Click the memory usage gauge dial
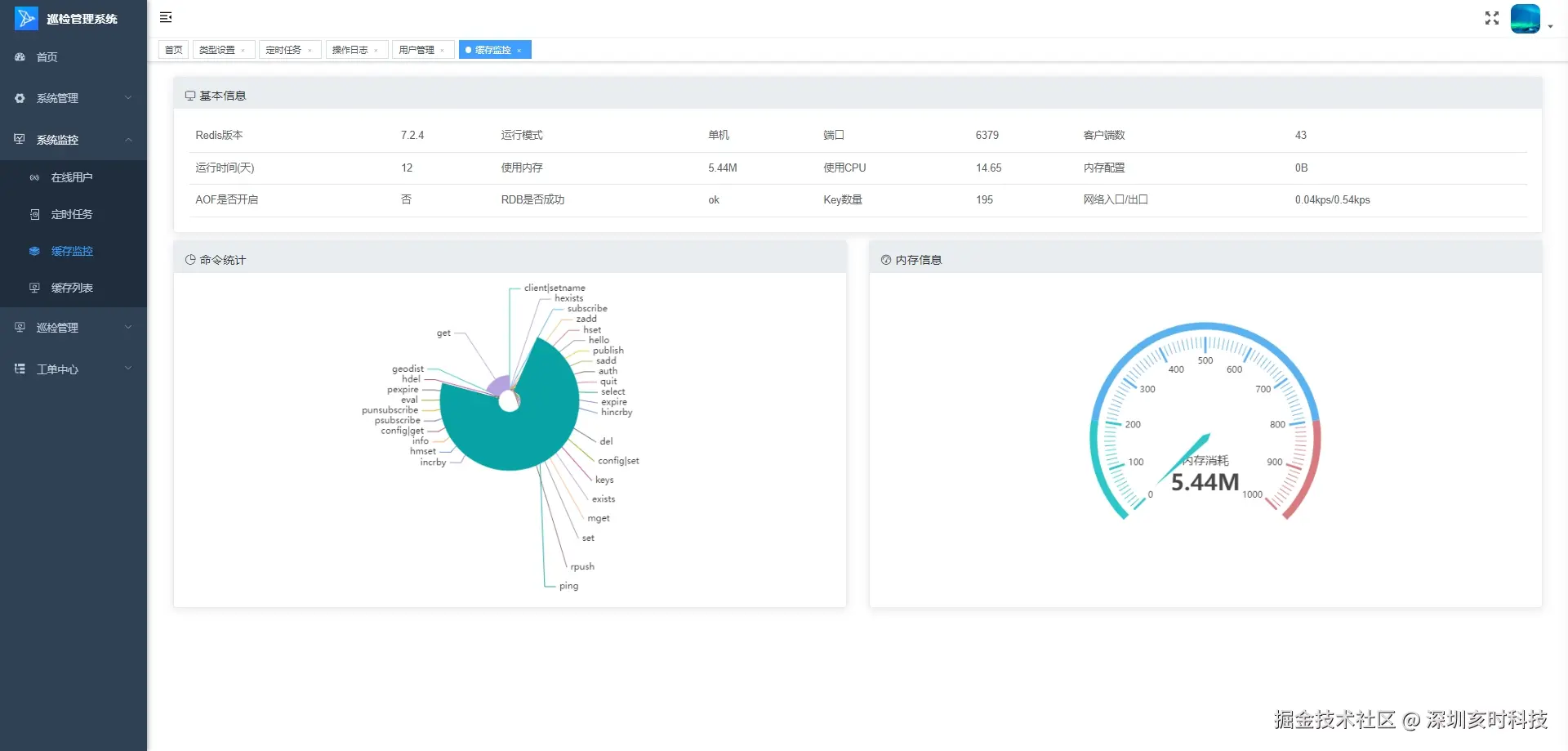Viewport: 1568px width, 751px height. [x=1205, y=422]
